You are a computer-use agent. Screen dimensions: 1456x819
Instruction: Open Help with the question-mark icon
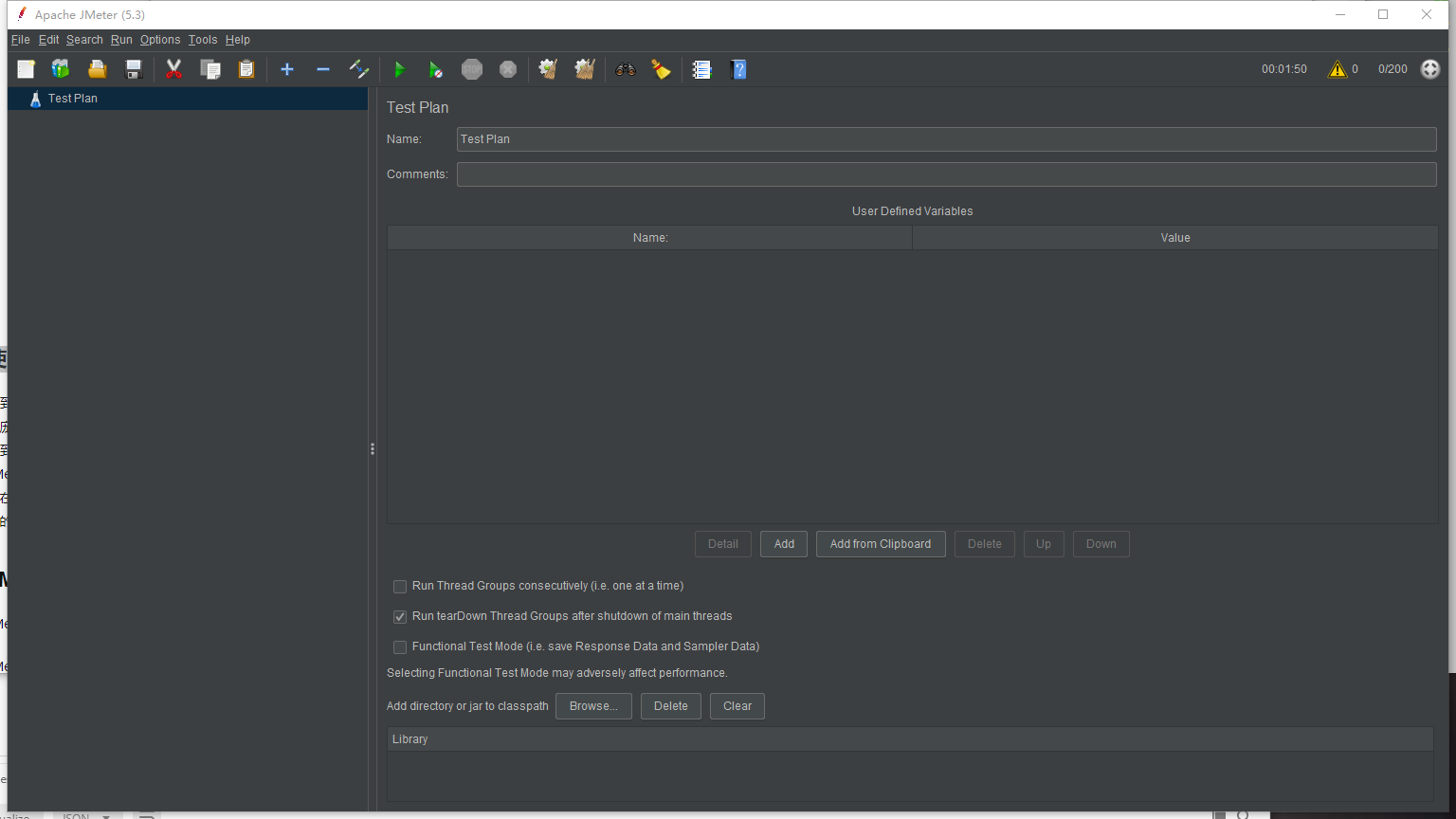click(x=738, y=69)
